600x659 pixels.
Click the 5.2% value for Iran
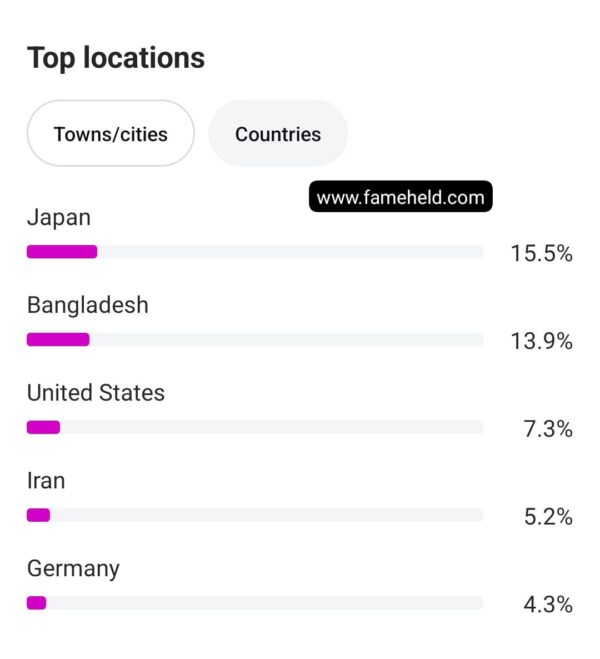548,518
